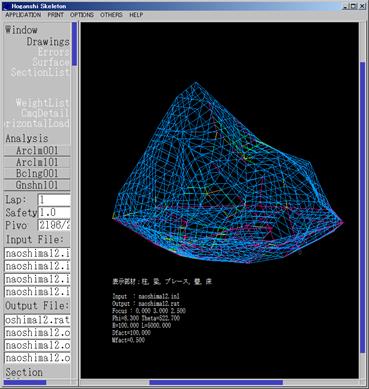
Task: Click the Lap input field
Action: coord(54,200)
